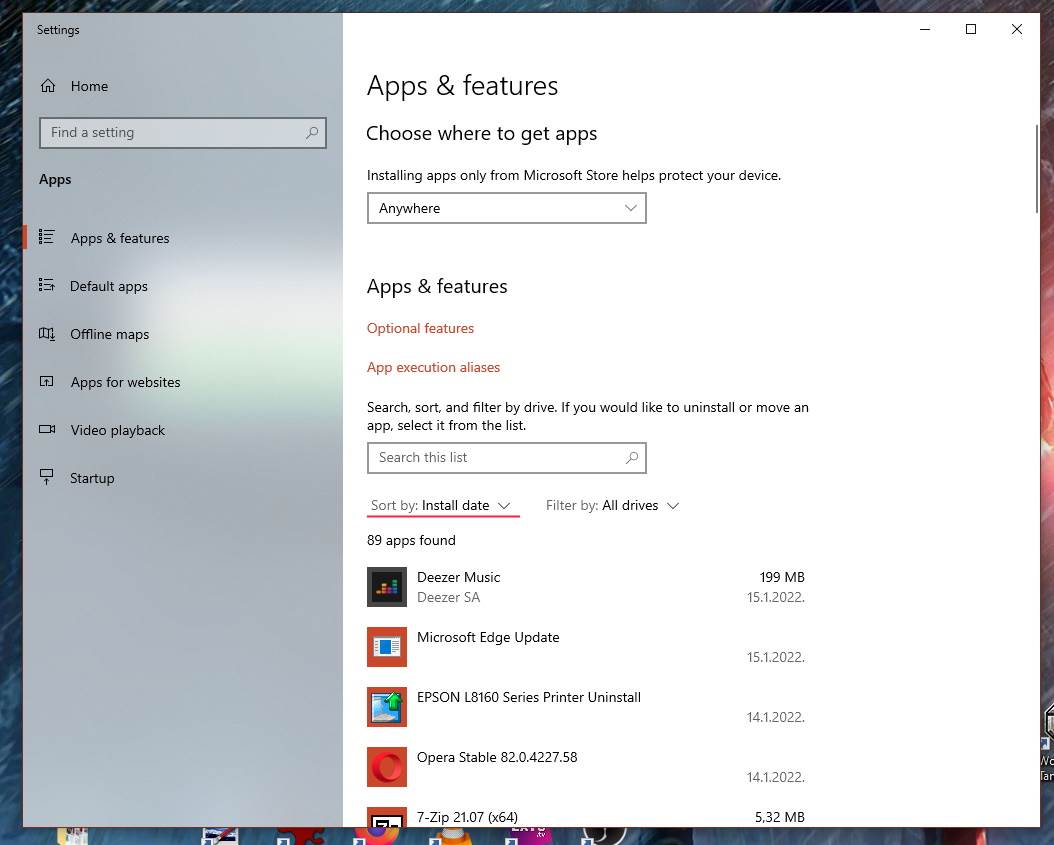Select Apps & features in sidebar

tap(120, 238)
